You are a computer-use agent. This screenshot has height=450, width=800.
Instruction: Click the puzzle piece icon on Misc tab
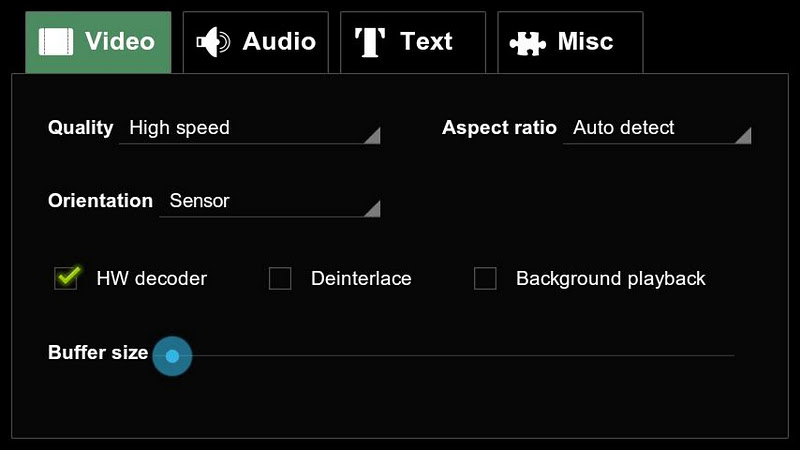click(x=527, y=43)
